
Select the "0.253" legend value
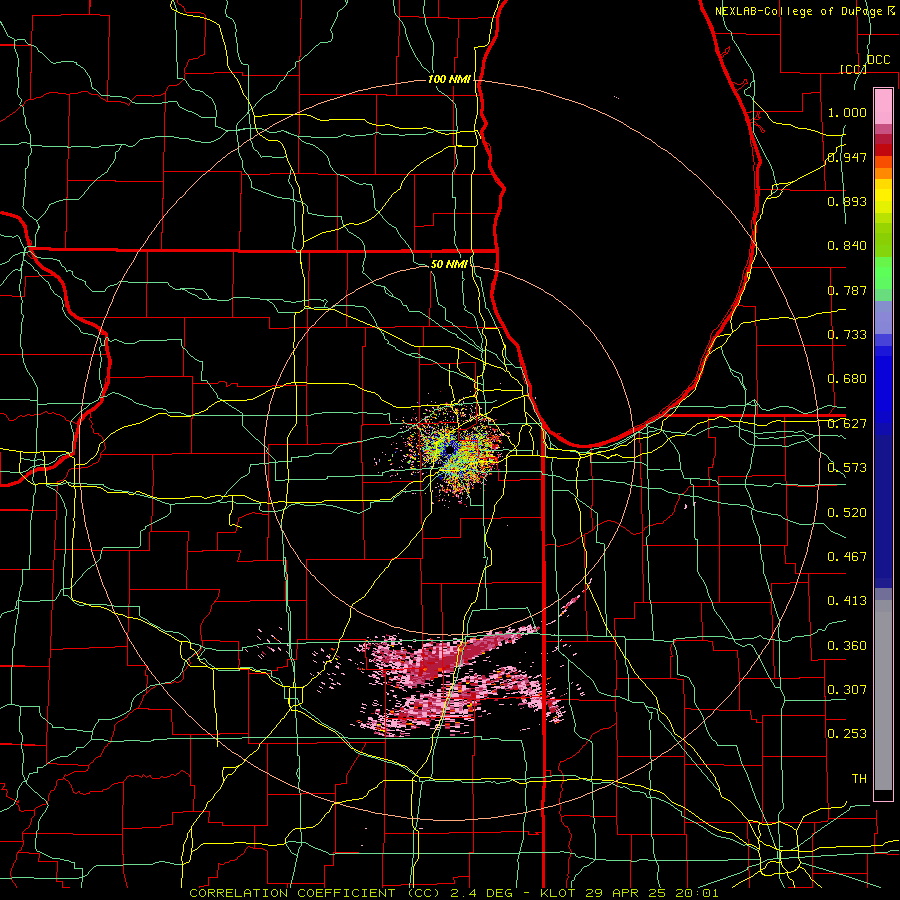pos(847,734)
